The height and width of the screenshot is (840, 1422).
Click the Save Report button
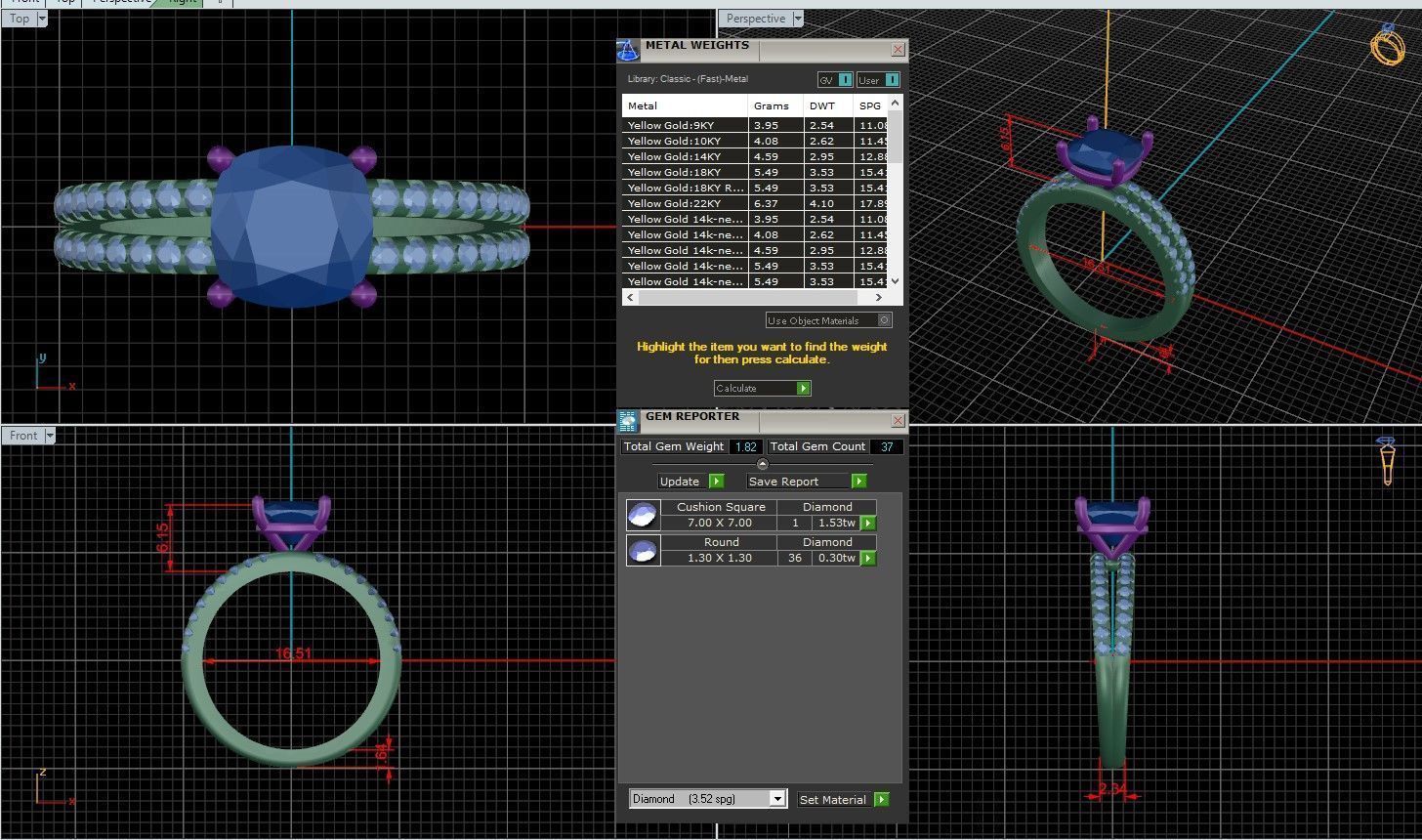[807, 482]
